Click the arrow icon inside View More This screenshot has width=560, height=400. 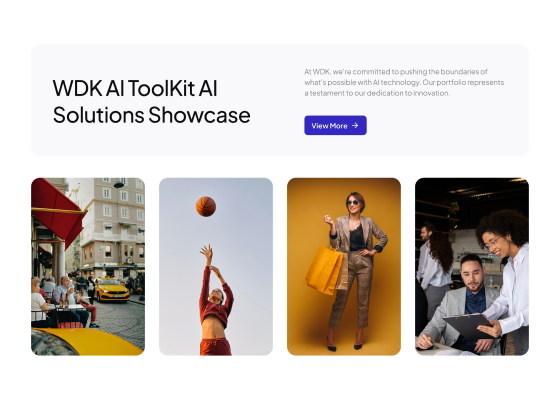pos(355,125)
